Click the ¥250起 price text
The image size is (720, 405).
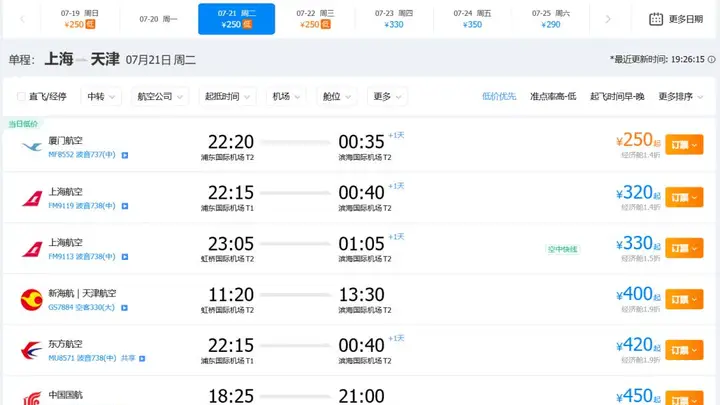pos(638,140)
